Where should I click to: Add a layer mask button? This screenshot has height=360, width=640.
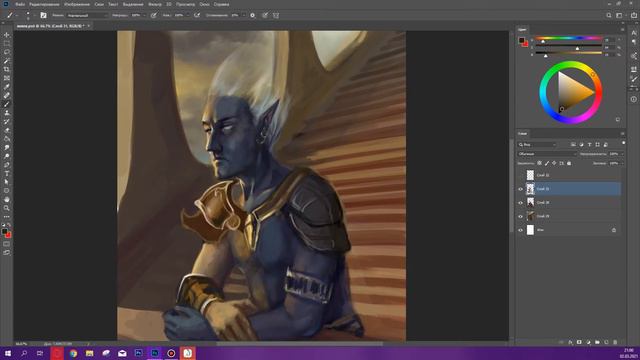(579, 342)
